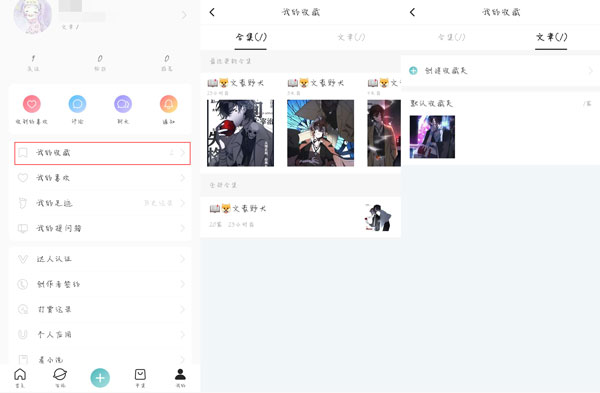
Task: Open 我的收藏 highlighted row
Action: click(x=103, y=153)
